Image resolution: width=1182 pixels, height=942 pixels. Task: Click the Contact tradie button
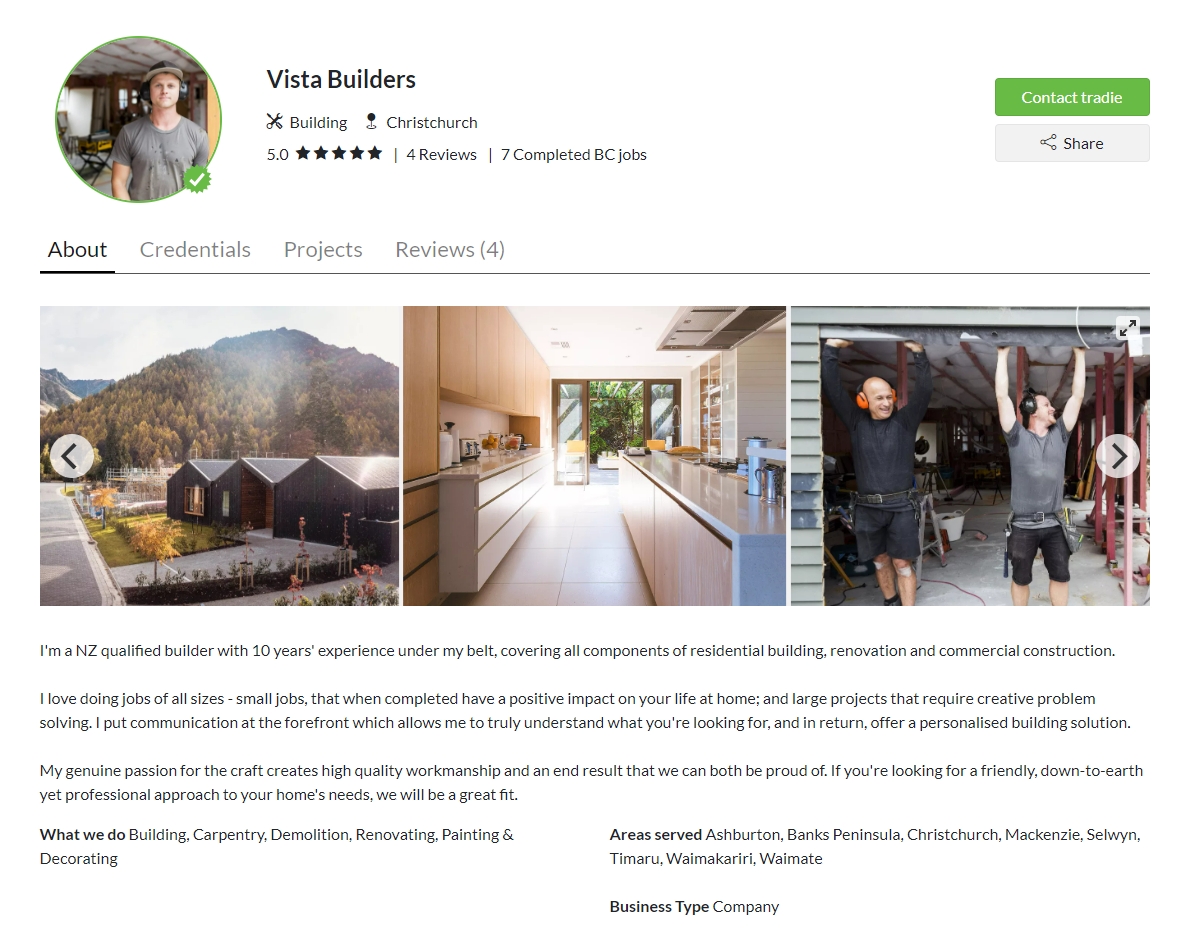1072,97
